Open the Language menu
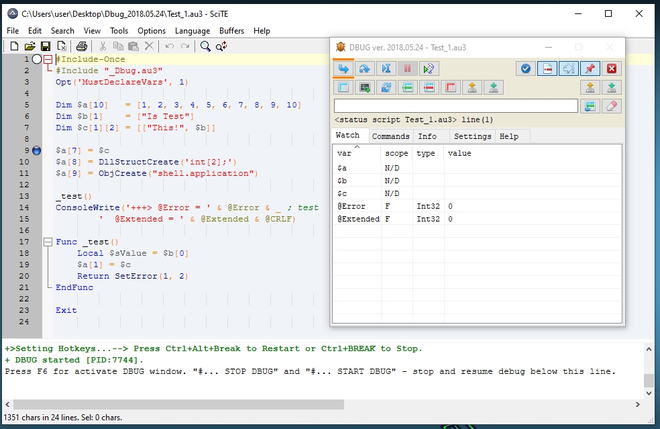Image resolution: width=660 pixels, height=429 pixels. pos(192,31)
